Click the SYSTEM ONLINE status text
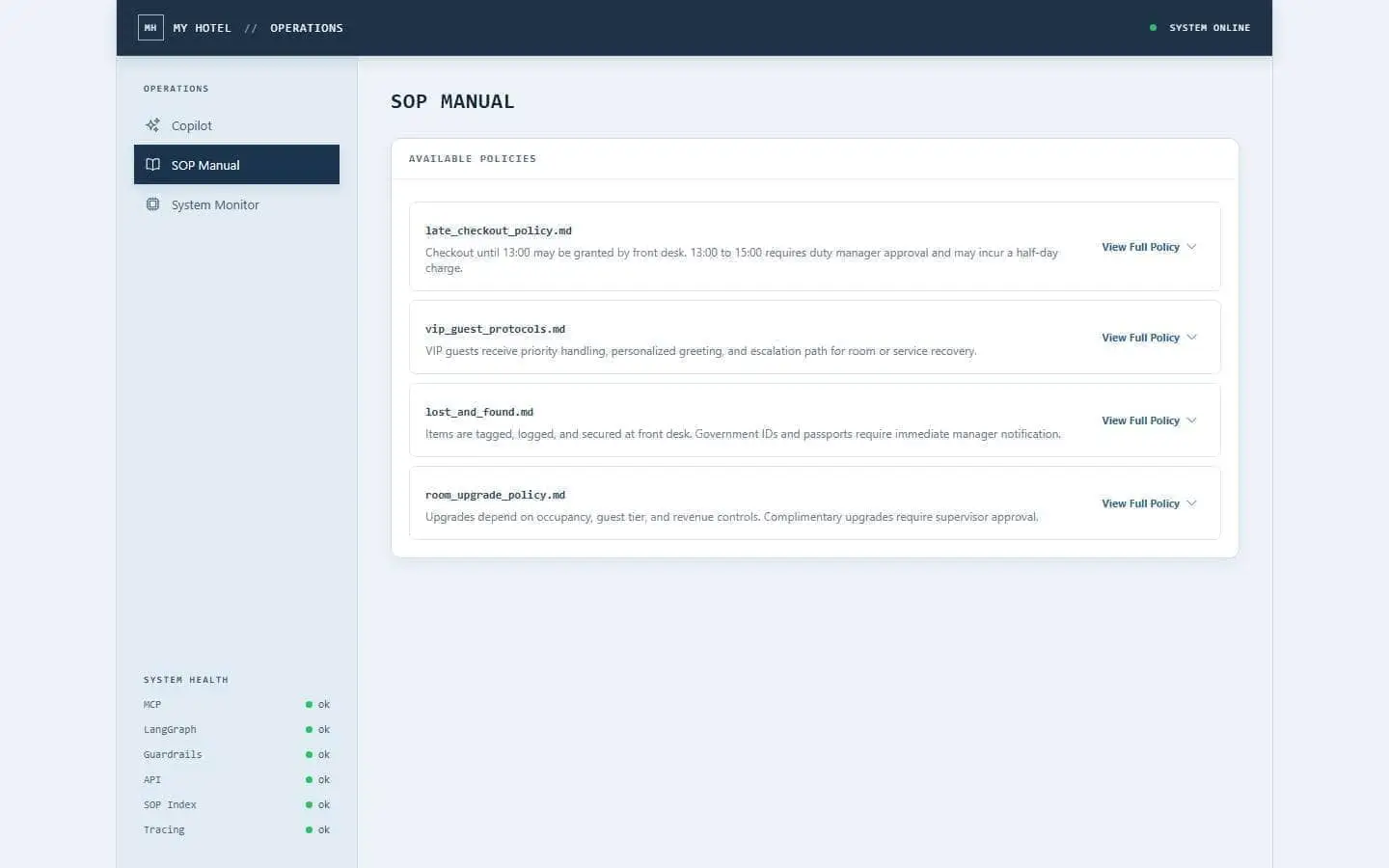Image resolution: width=1389 pixels, height=868 pixels. coord(1210,28)
